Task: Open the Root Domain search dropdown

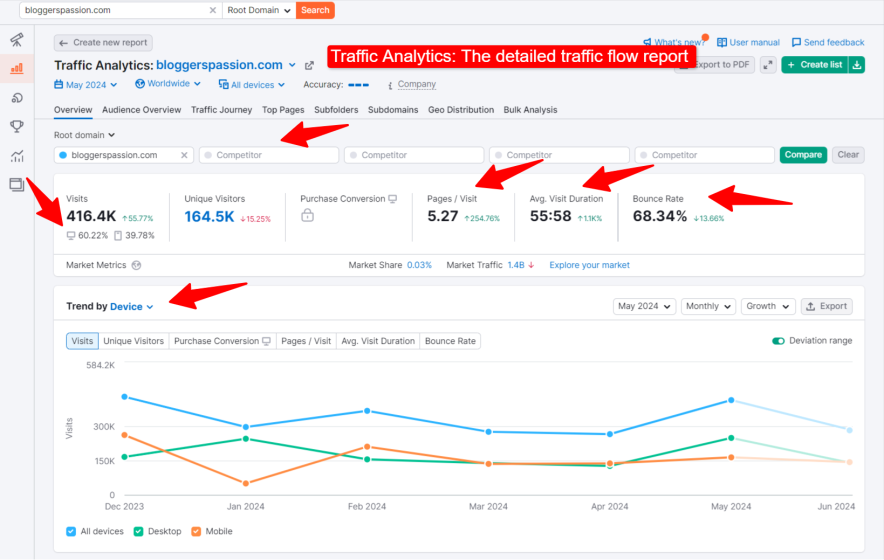Action: coord(259,10)
